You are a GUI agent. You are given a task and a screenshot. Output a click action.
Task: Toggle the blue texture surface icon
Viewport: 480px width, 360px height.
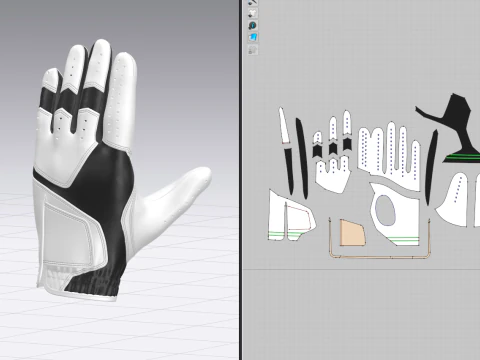point(253,38)
